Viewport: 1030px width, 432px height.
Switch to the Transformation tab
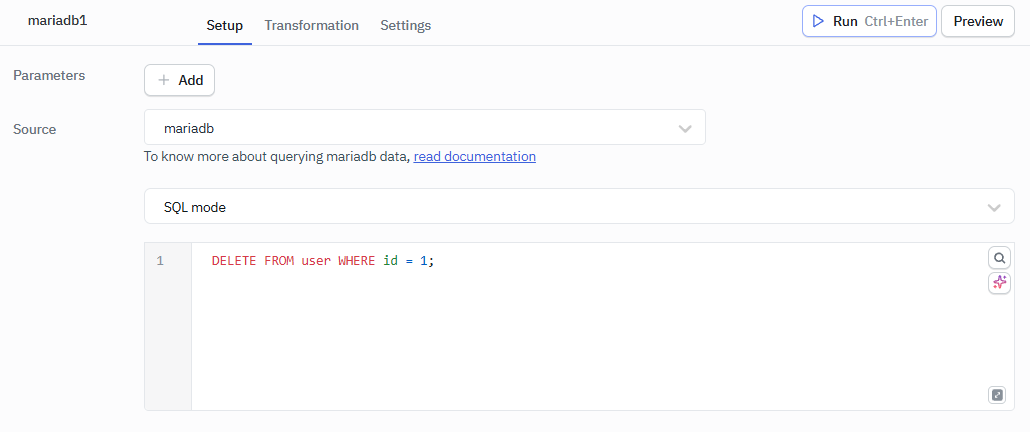point(311,26)
